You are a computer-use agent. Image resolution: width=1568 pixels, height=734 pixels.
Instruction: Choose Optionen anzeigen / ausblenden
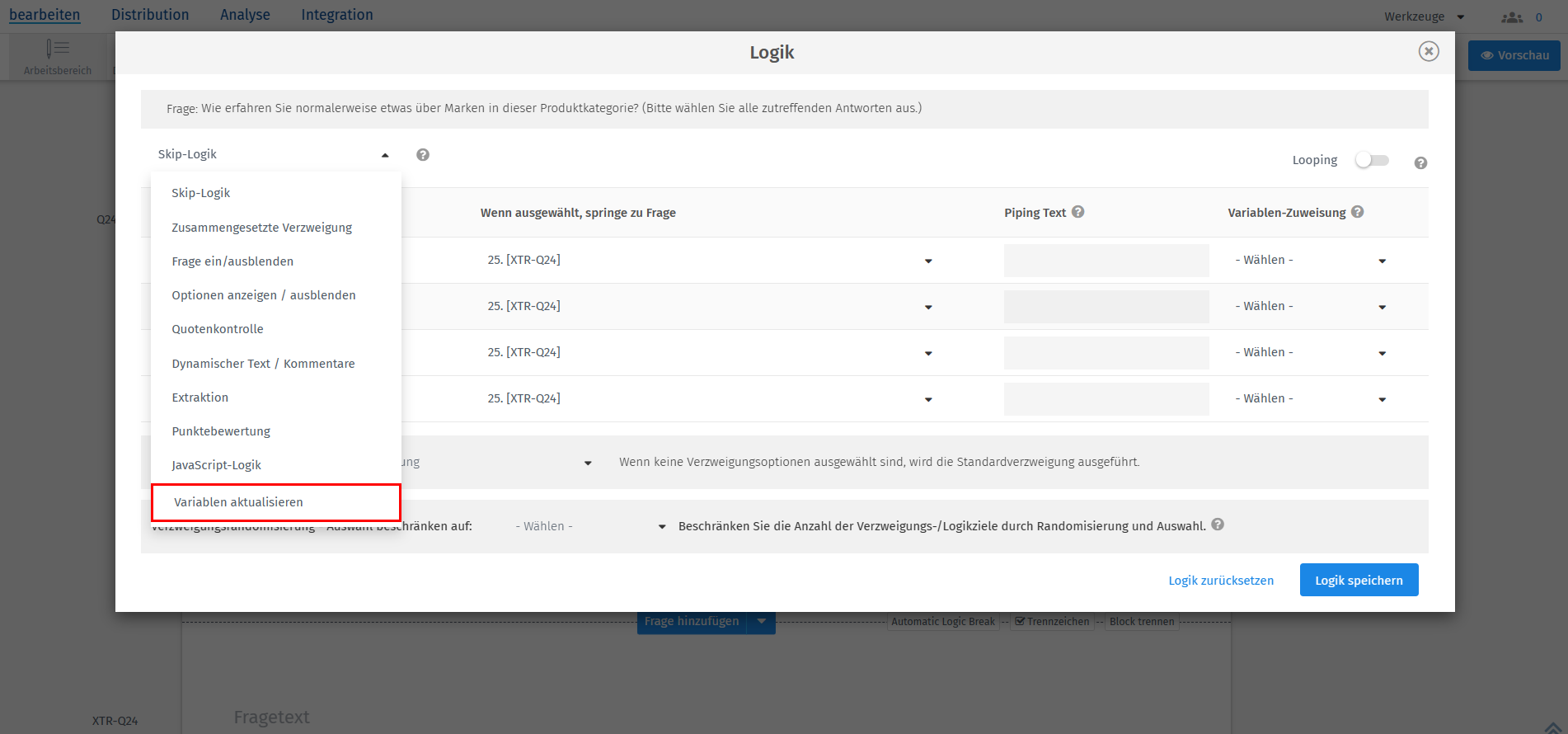point(276,295)
